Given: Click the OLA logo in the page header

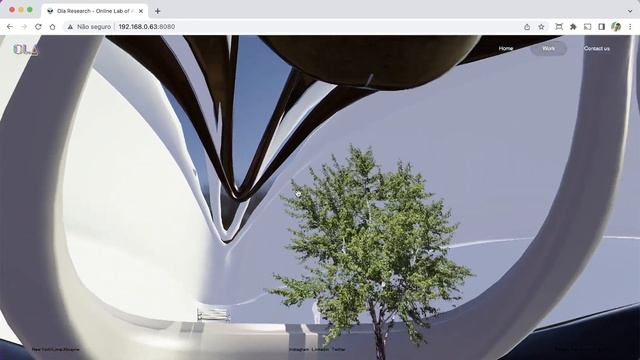Looking at the screenshot, I should click(x=26, y=49).
